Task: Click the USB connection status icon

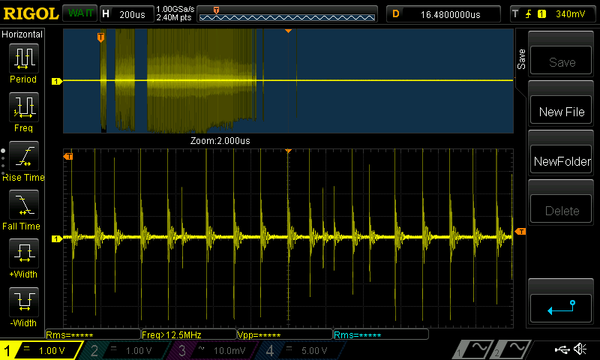Action: (x=562, y=349)
